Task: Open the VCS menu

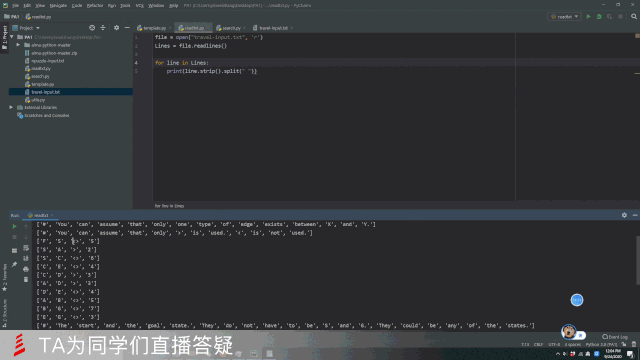Action: pyautogui.click(x=139, y=5)
